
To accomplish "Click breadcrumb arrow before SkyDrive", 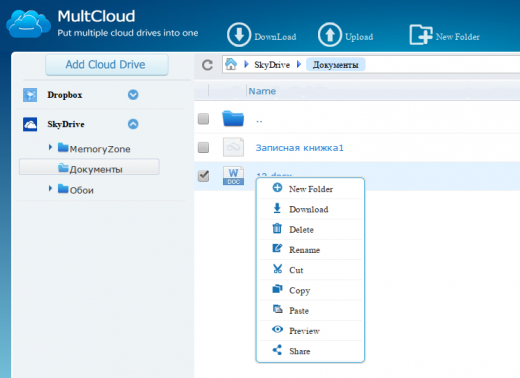I will [x=246, y=64].
